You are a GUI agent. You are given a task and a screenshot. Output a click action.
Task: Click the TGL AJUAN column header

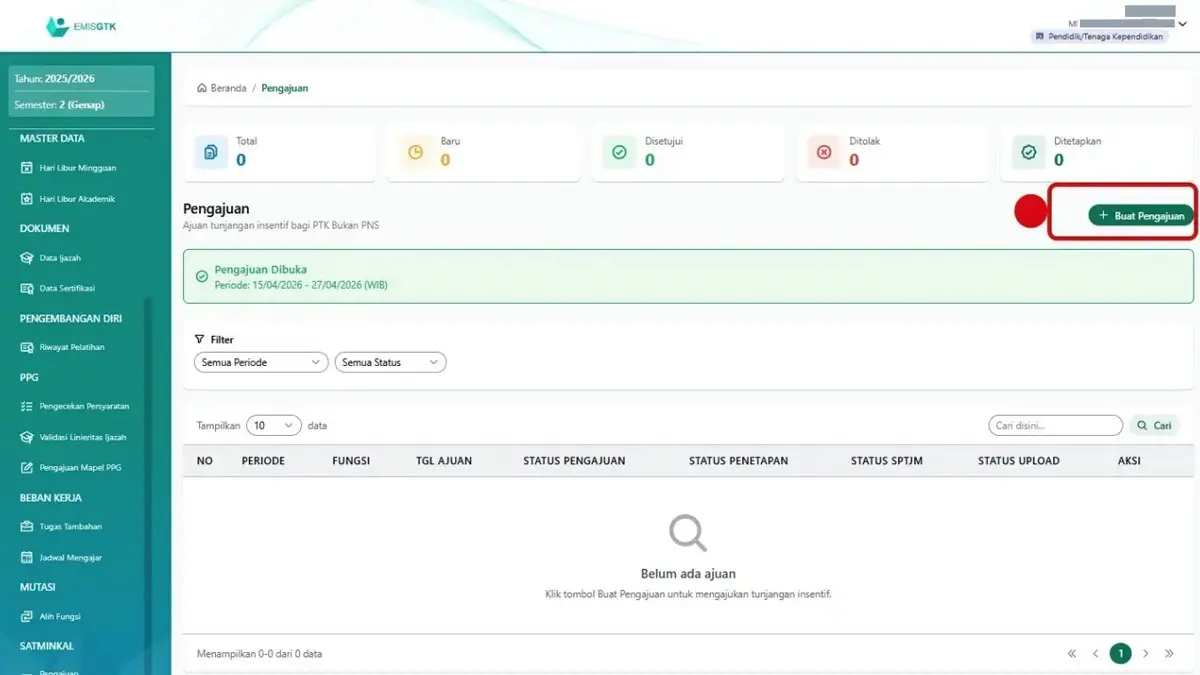point(444,461)
